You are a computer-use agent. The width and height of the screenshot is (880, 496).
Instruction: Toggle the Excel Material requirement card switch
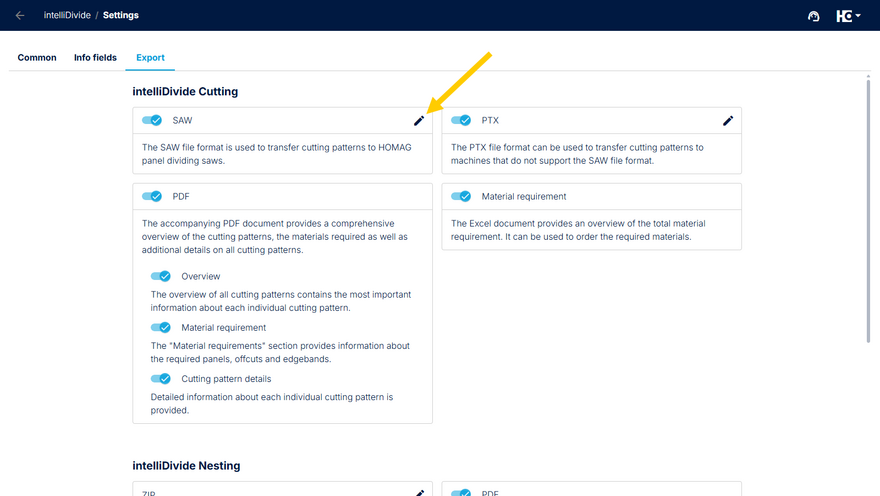point(461,196)
